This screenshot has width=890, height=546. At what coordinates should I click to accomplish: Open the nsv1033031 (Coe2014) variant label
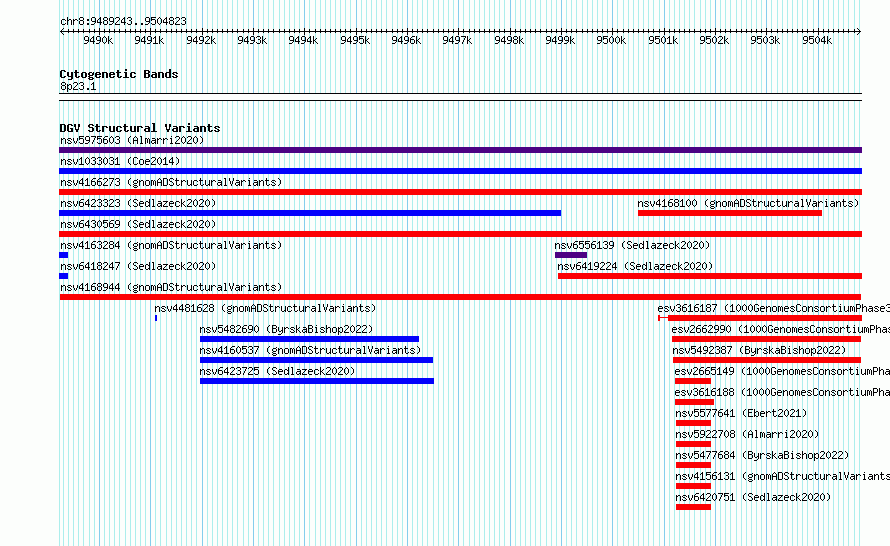coord(120,161)
